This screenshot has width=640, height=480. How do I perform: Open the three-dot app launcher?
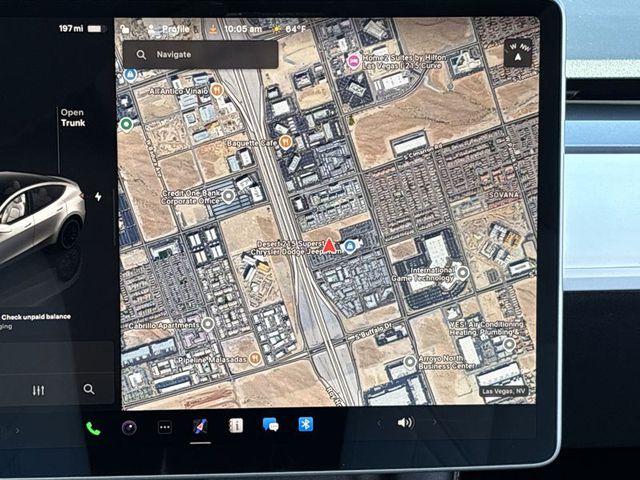[x=164, y=427]
